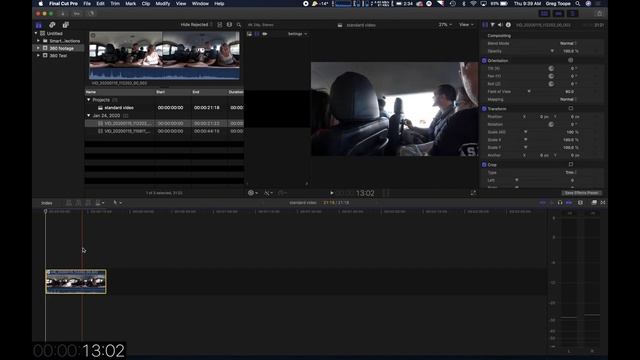The width and height of the screenshot is (640, 360).
Task: Open the viewer View dropdown
Action: coord(466,25)
